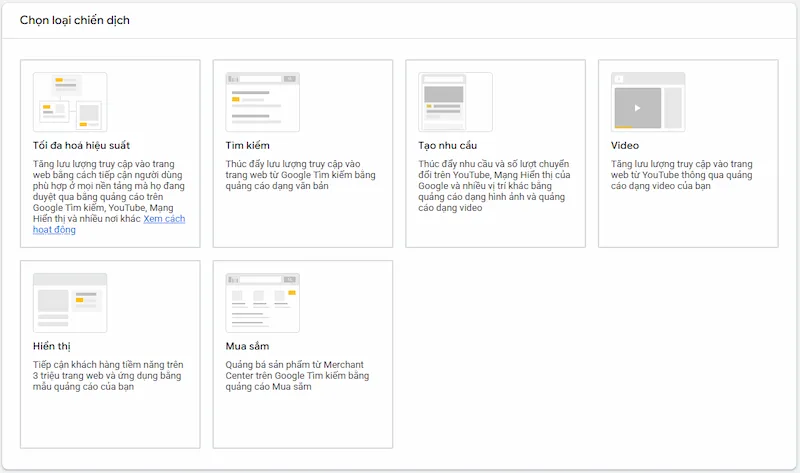800x473 pixels.
Task: Click the Tìm kiếm campaign illustration
Action: coord(262,102)
